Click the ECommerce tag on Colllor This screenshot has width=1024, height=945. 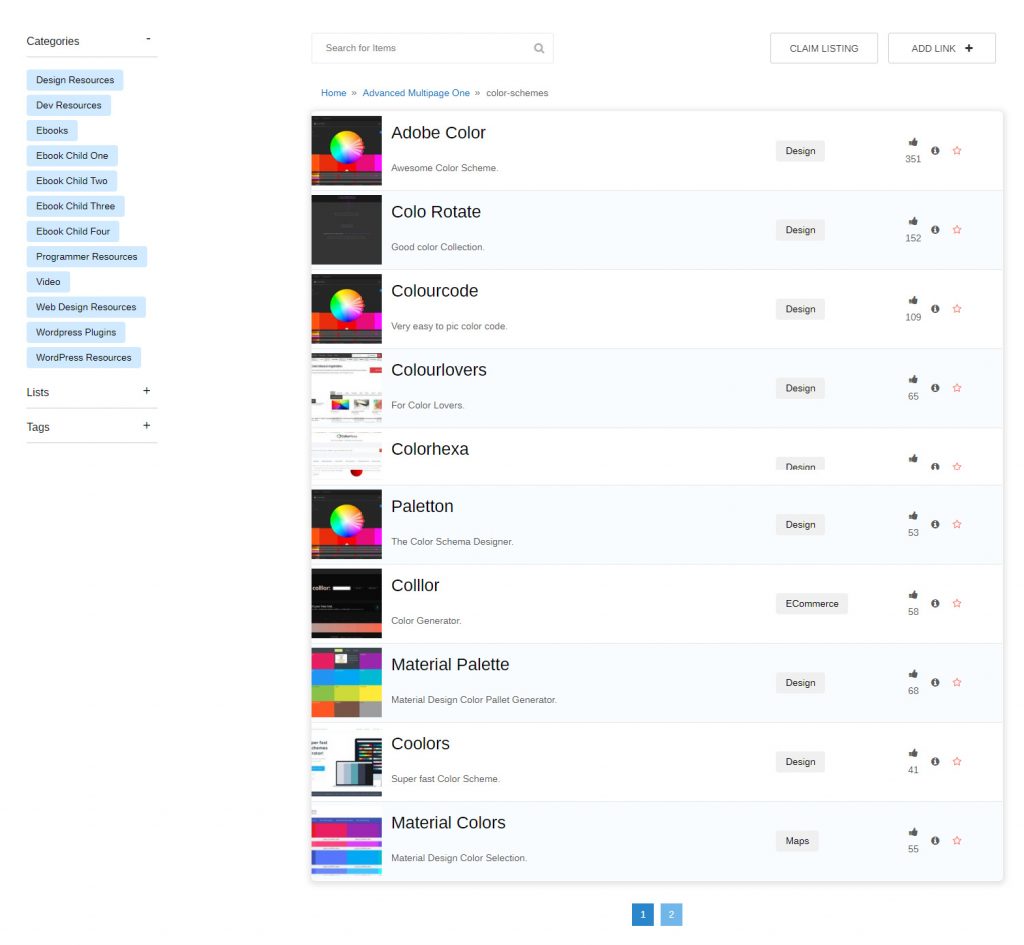812,603
